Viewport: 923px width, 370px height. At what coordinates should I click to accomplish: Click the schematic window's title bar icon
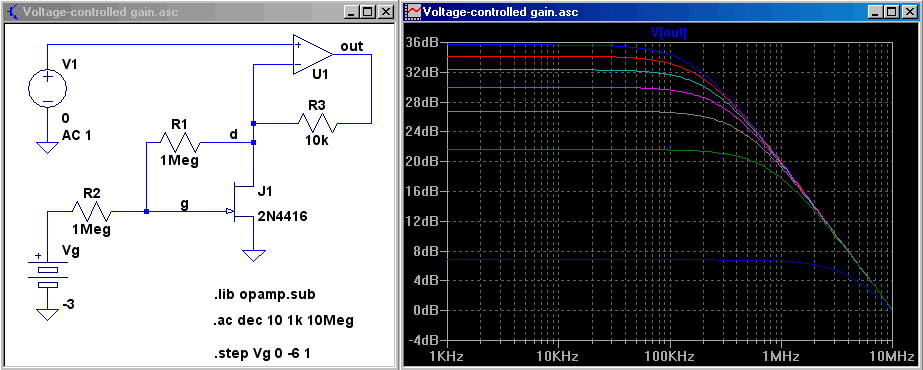coord(12,11)
